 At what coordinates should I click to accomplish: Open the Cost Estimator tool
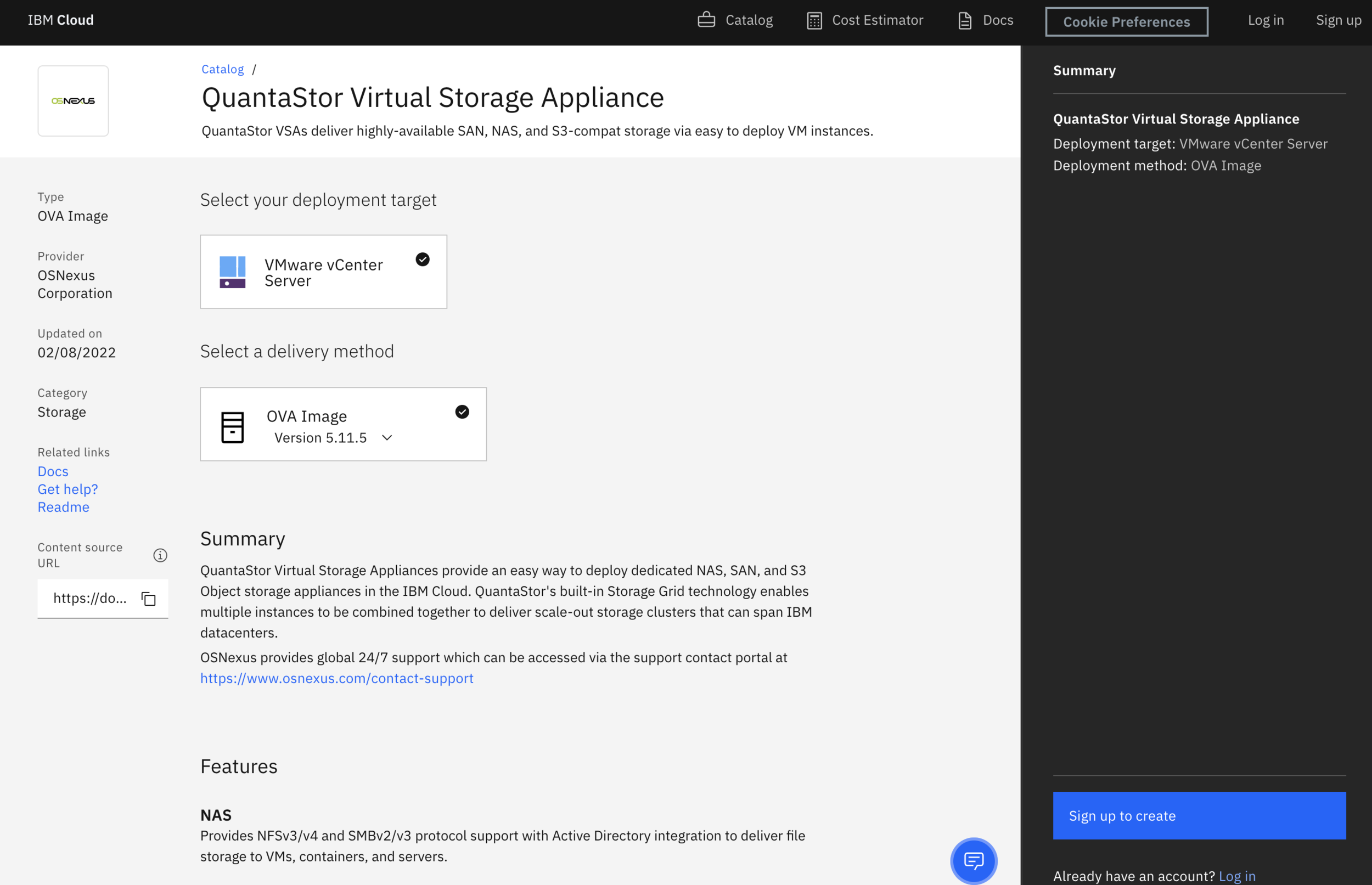click(864, 20)
